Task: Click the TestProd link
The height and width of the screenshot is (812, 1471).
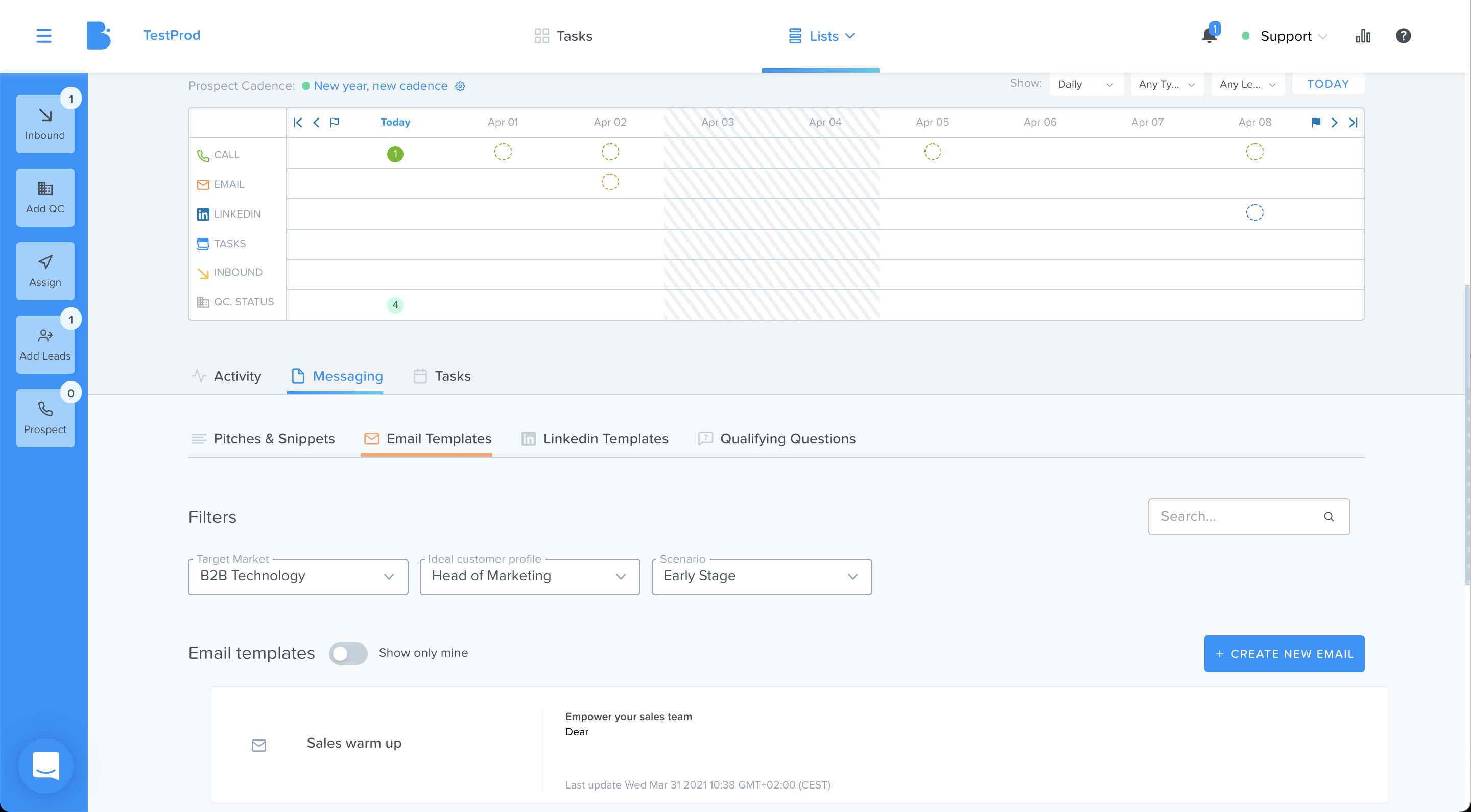Action: point(171,35)
